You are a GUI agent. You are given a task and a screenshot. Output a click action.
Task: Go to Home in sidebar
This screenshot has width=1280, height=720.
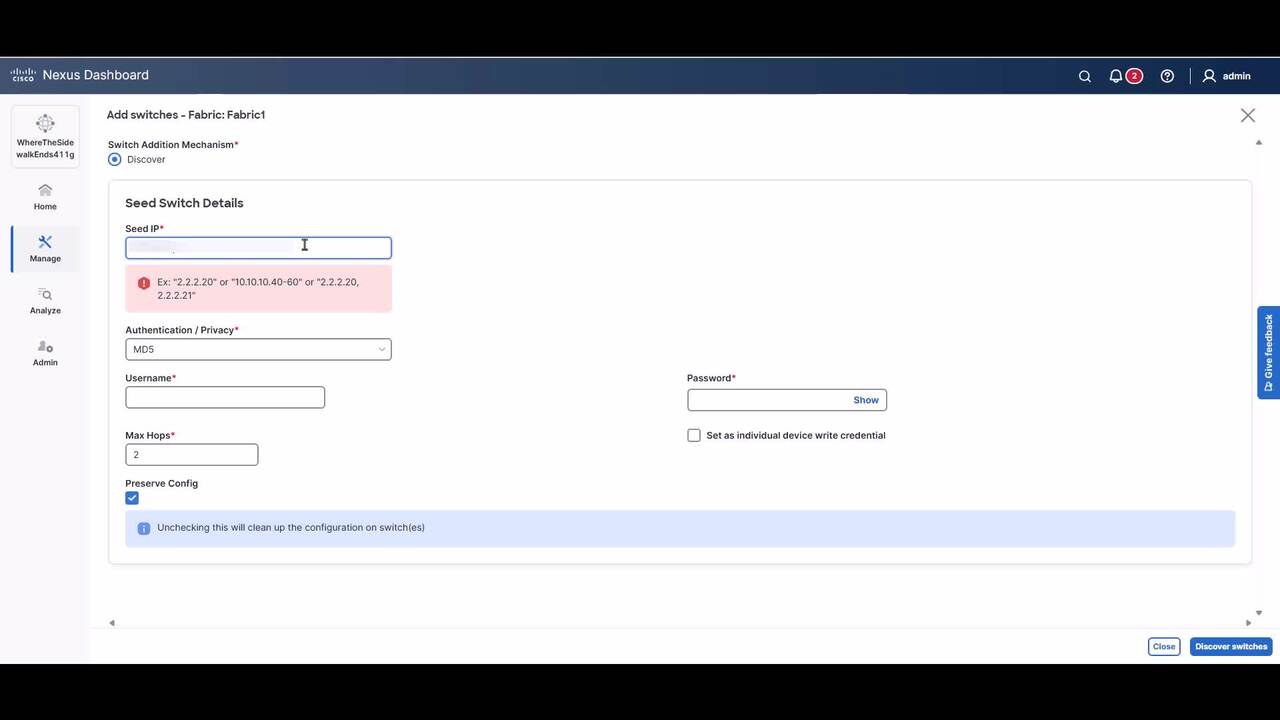pyautogui.click(x=45, y=196)
